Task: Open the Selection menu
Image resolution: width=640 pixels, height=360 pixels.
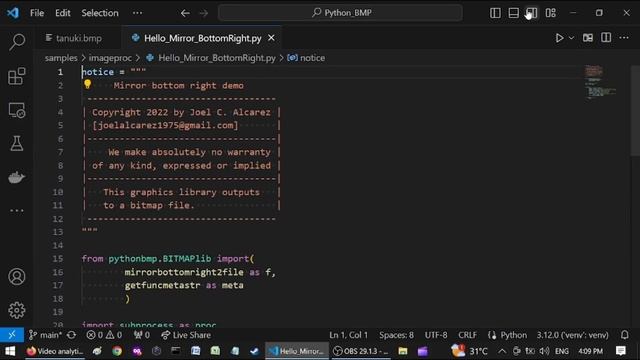Action: point(100,13)
